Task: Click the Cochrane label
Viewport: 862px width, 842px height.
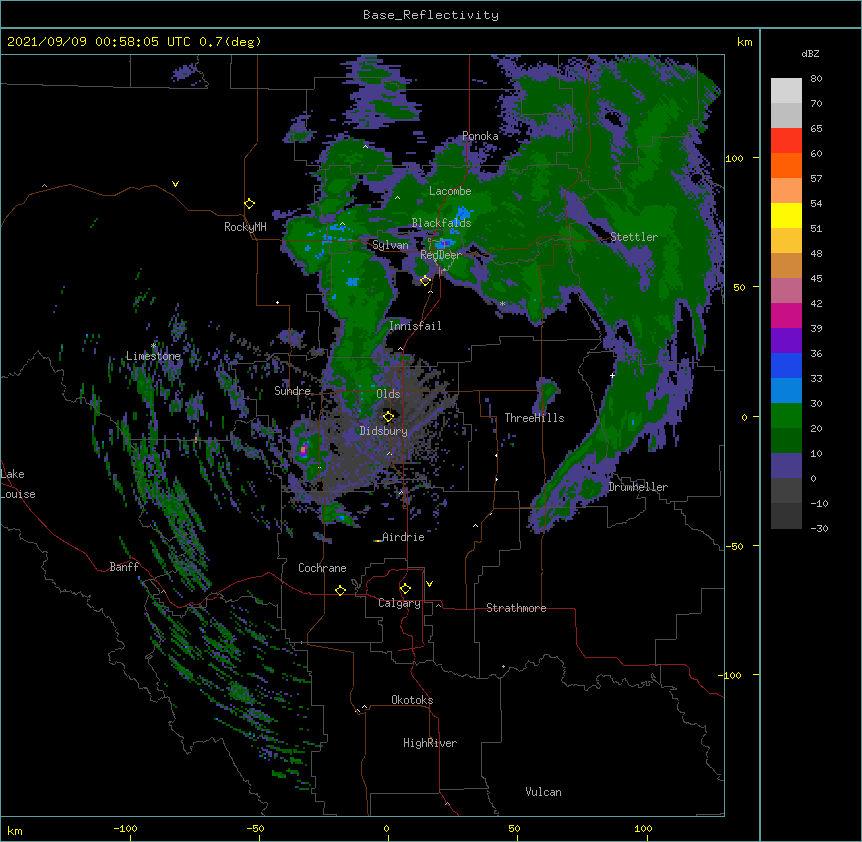Action: click(322, 568)
